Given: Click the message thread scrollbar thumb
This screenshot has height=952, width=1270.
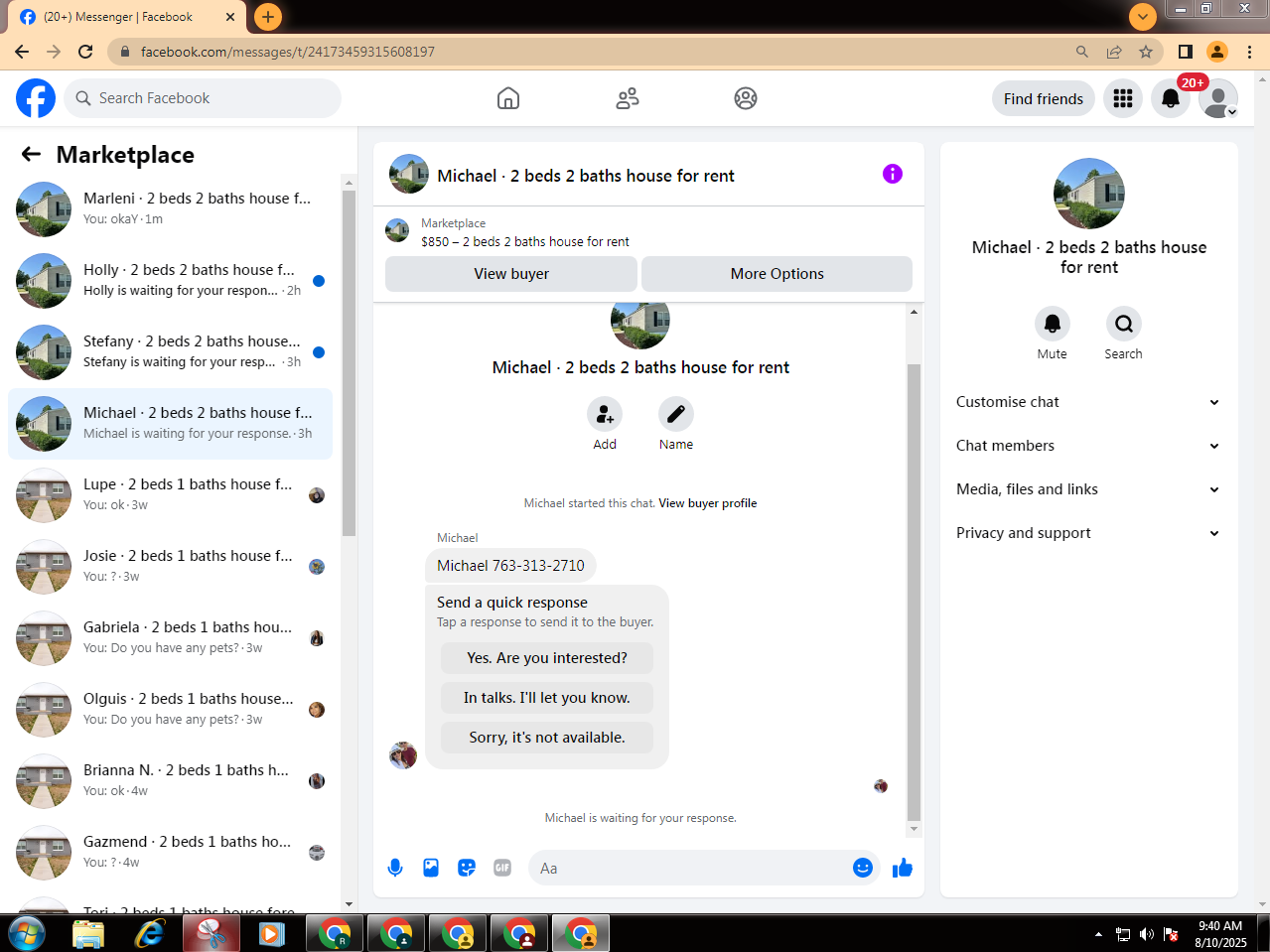Looking at the screenshot, I should [915, 592].
